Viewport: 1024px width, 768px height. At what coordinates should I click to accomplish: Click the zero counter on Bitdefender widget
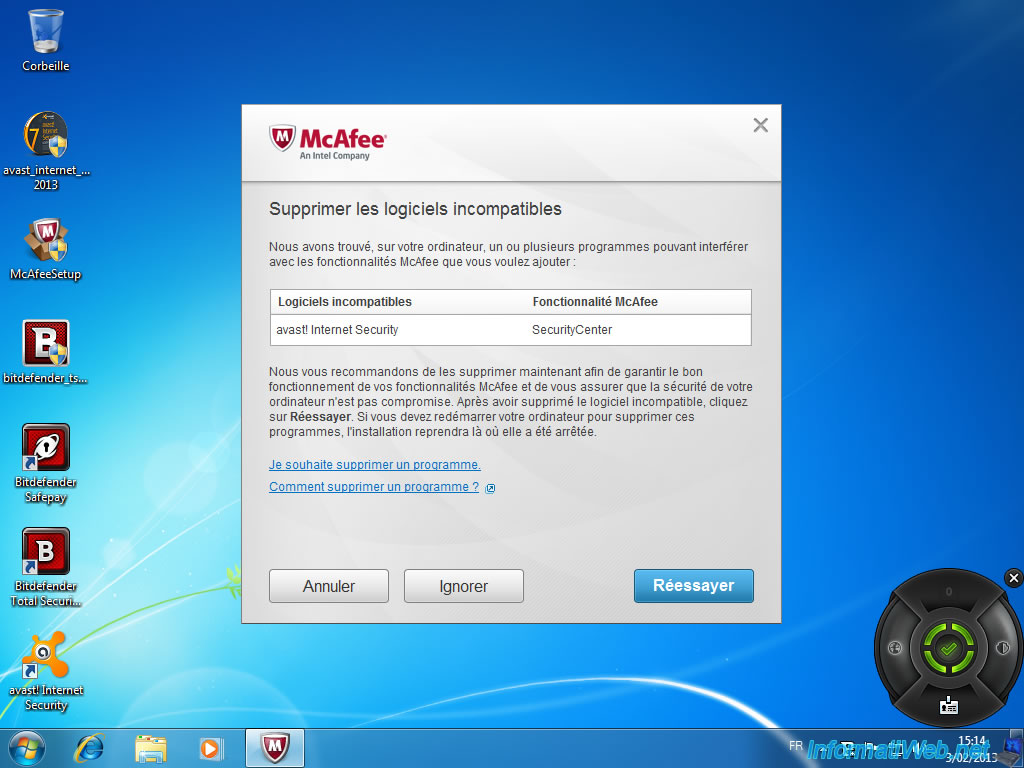point(949,592)
